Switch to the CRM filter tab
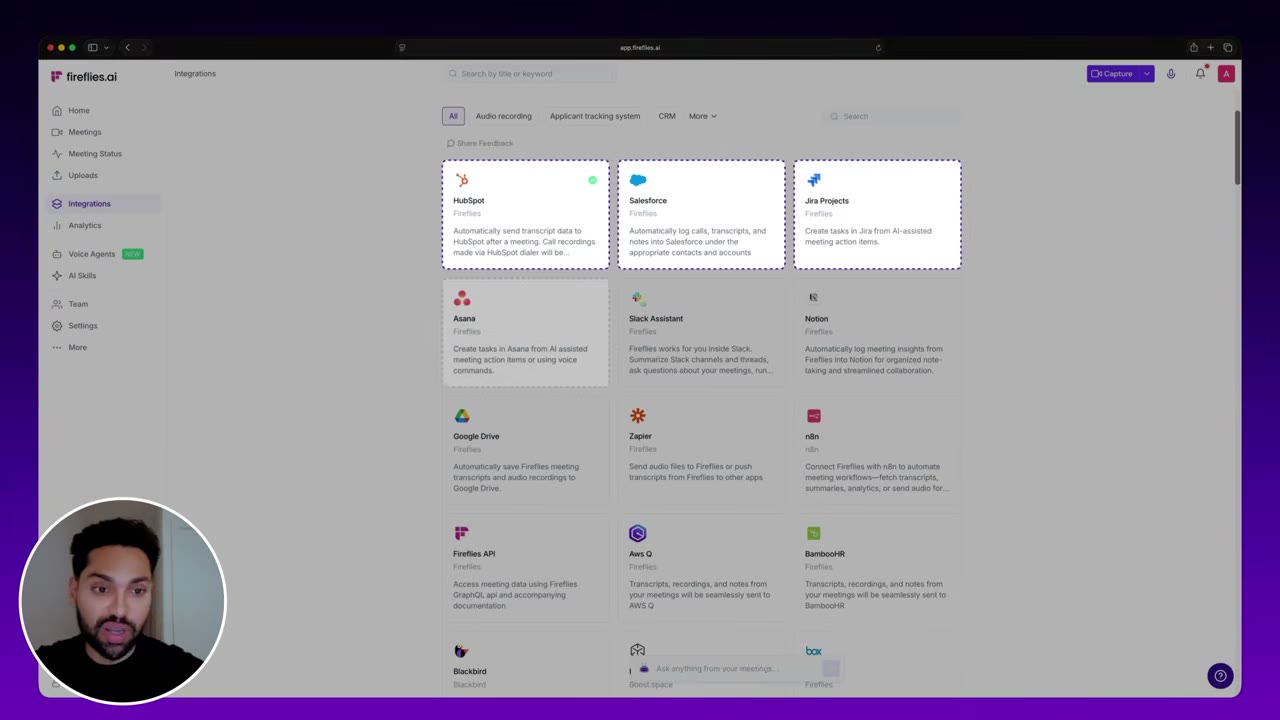Viewport: 1280px width, 720px height. pos(666,116)
